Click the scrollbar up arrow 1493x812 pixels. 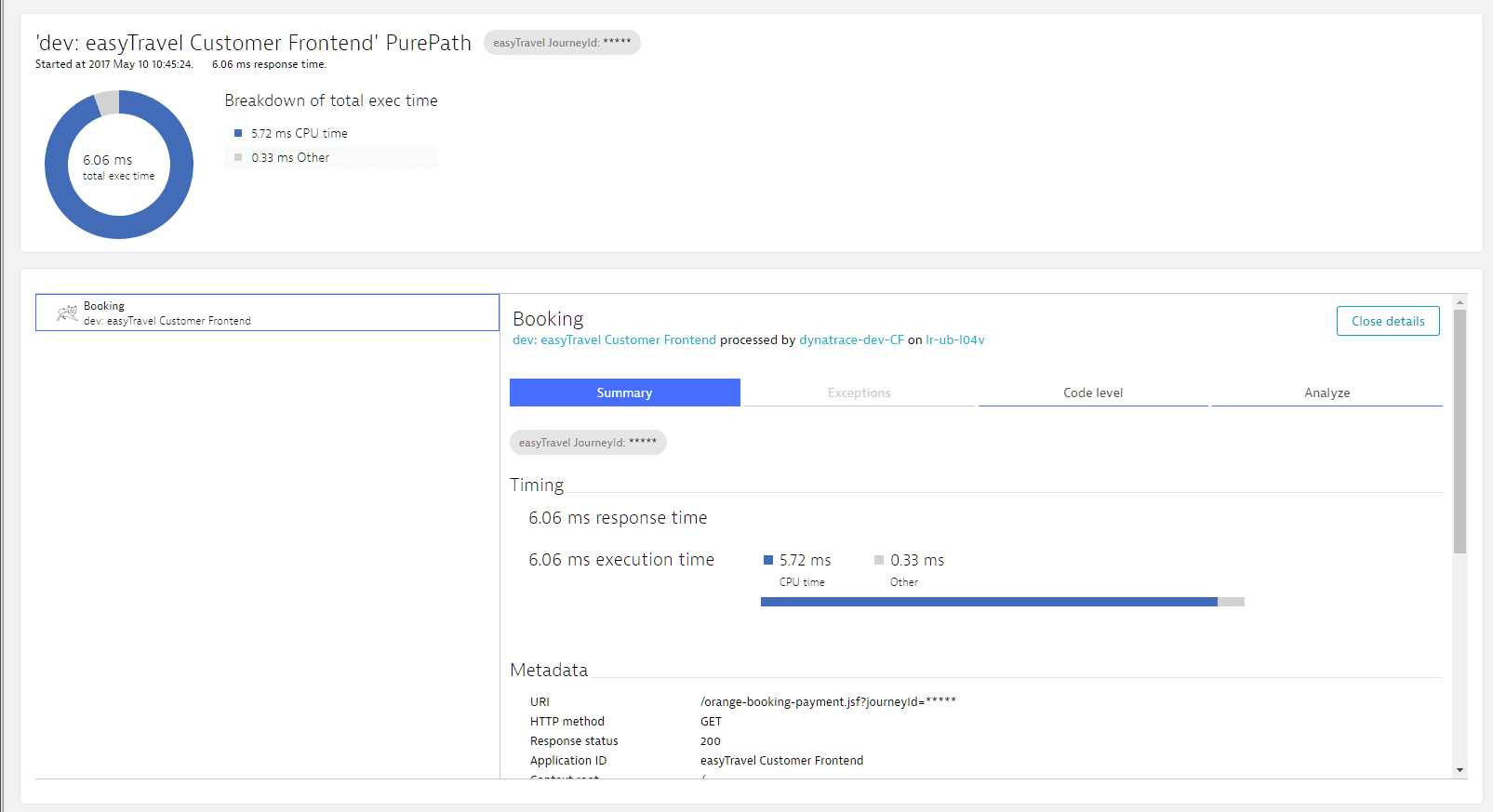coord(1460,302)
